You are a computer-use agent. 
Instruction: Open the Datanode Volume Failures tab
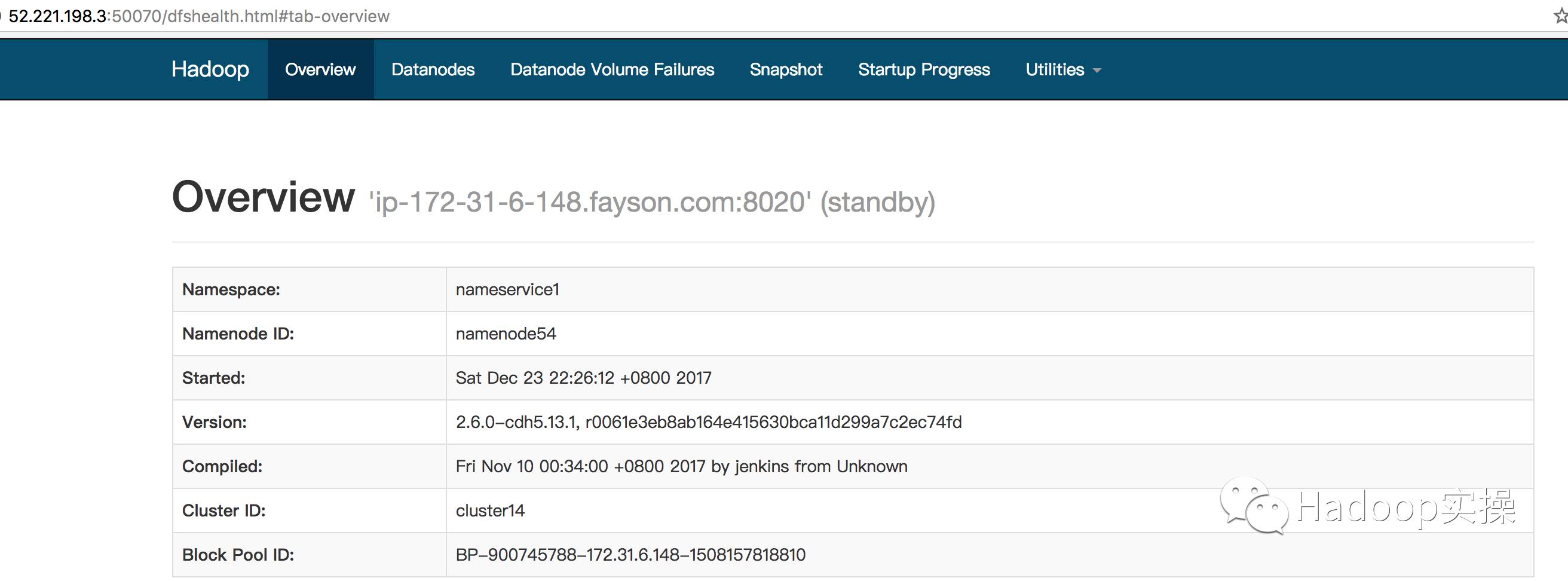pos(612,70)
